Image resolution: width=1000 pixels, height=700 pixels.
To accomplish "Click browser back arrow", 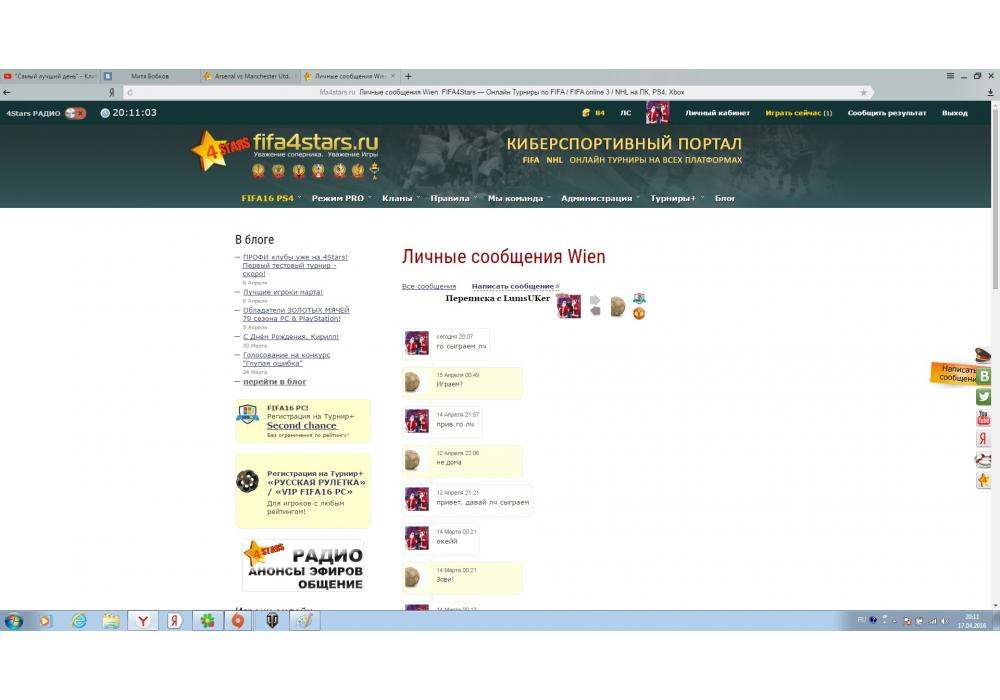I will pyautogui.click(x=7, y=92).
